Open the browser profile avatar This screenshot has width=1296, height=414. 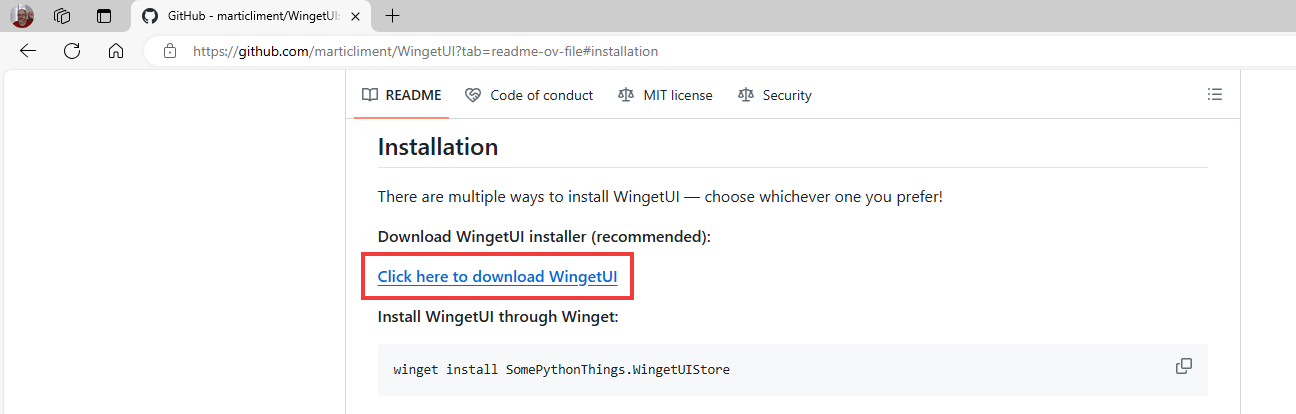[x=22, y=16]
